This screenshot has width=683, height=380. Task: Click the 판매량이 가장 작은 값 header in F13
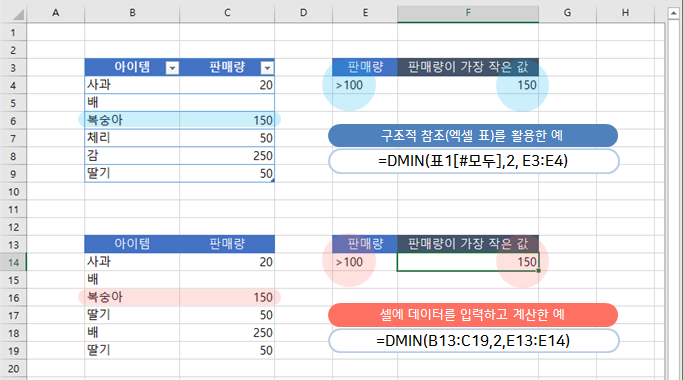coord(468,244)
